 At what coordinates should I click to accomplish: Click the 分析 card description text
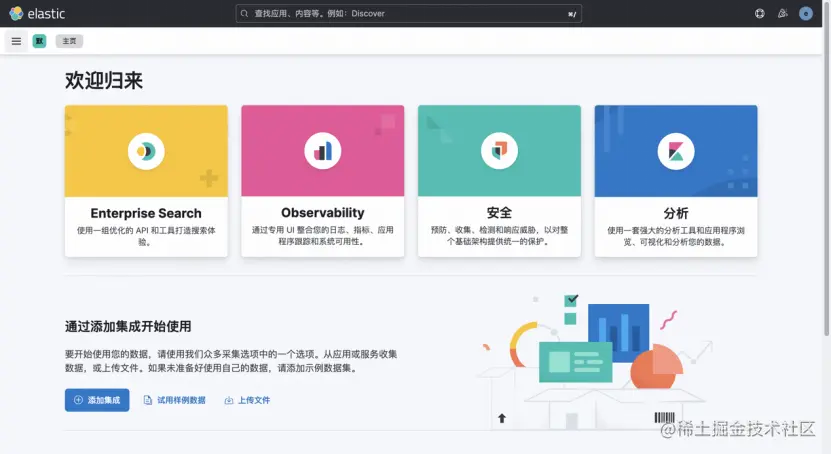click(676, 236)
